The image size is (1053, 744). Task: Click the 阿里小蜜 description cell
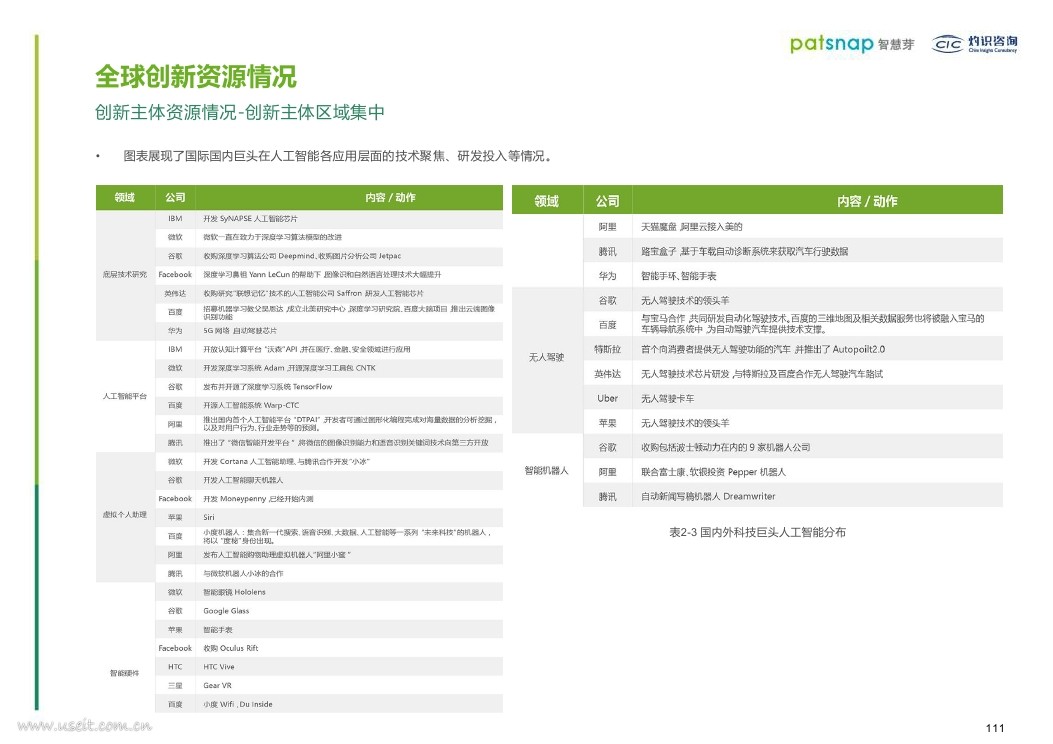349,555
